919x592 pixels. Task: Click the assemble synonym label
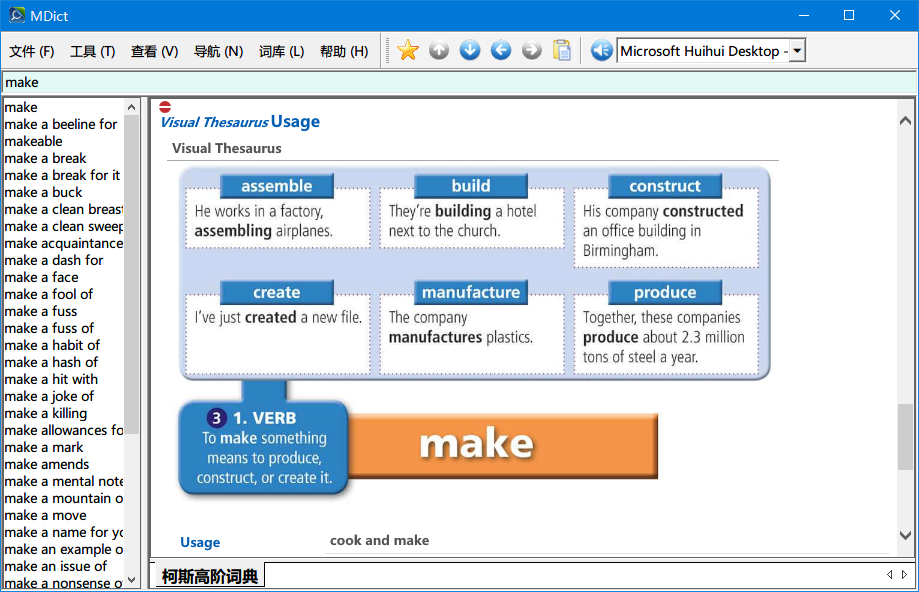pos(277,186)
